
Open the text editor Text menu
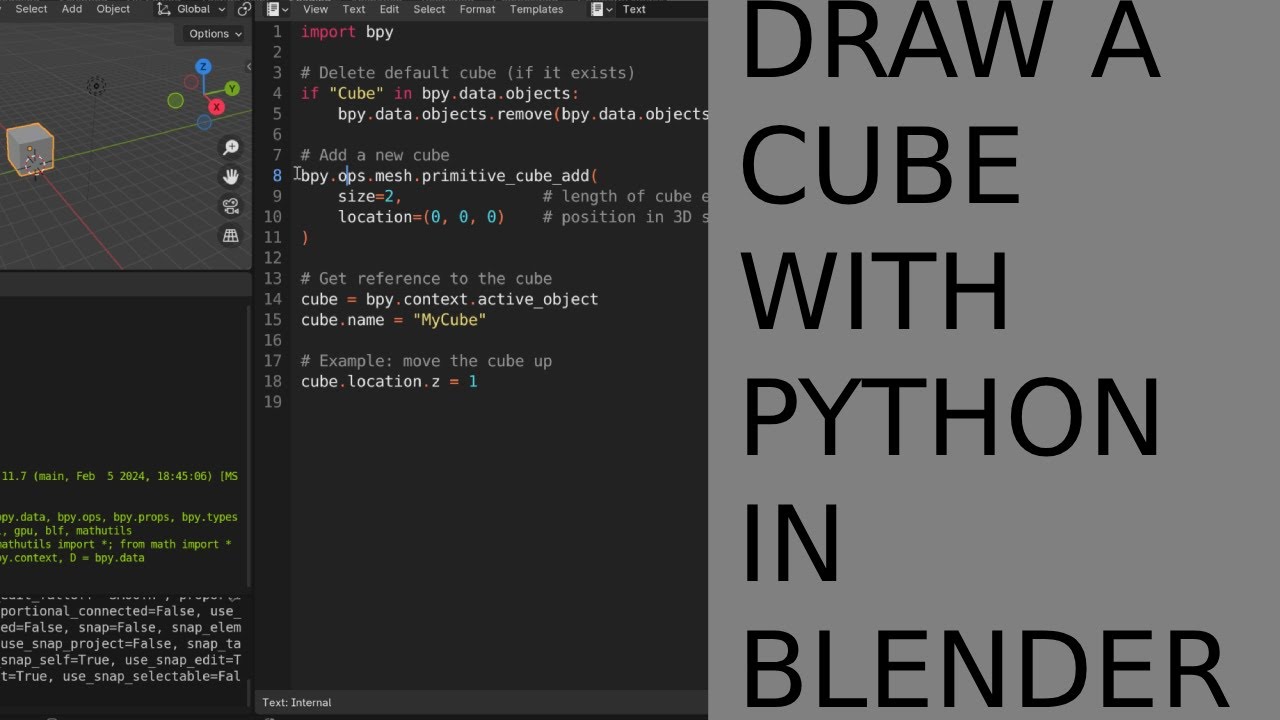[x=354, y=9]
